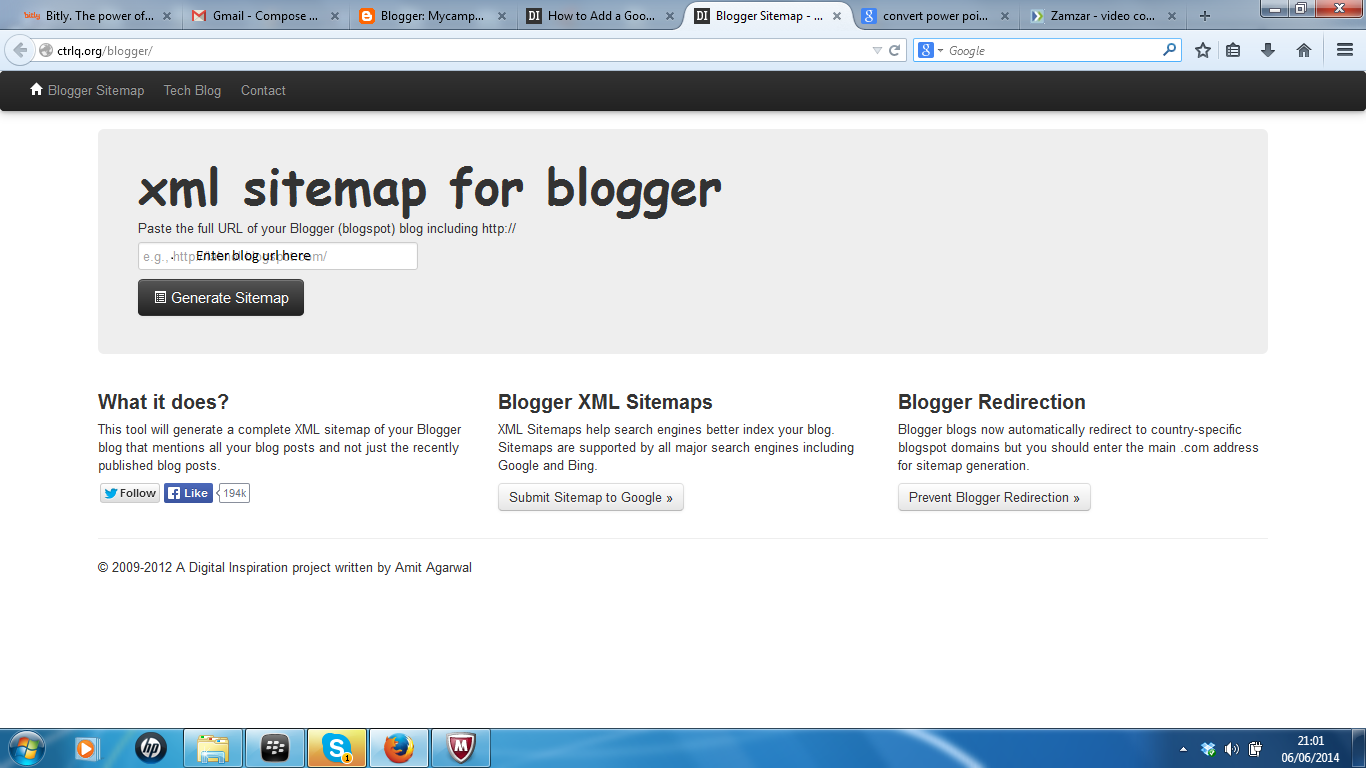Open a new tab with the plus button

[x=1205, y=16]
